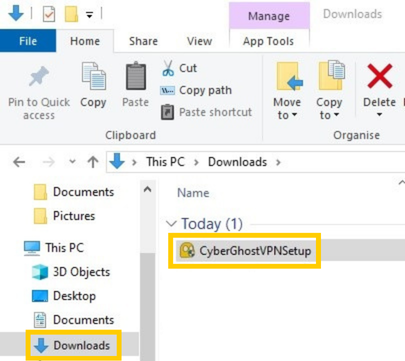This screenshot has width=405, height=361.
Task: Go up one level with Up arrow
Action: [x=93, y=162]
